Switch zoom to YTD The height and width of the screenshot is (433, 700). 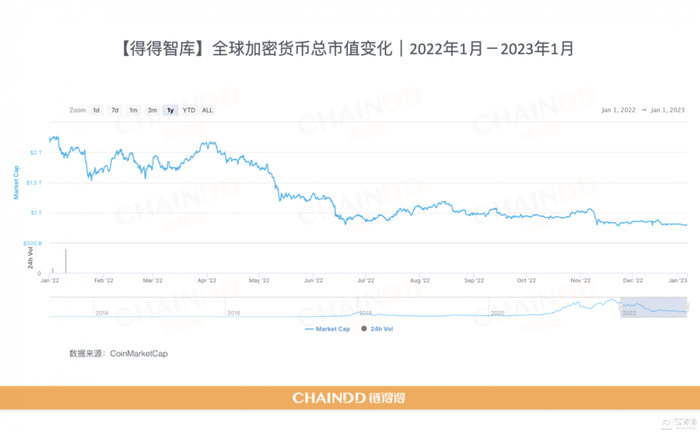(189, 110)
